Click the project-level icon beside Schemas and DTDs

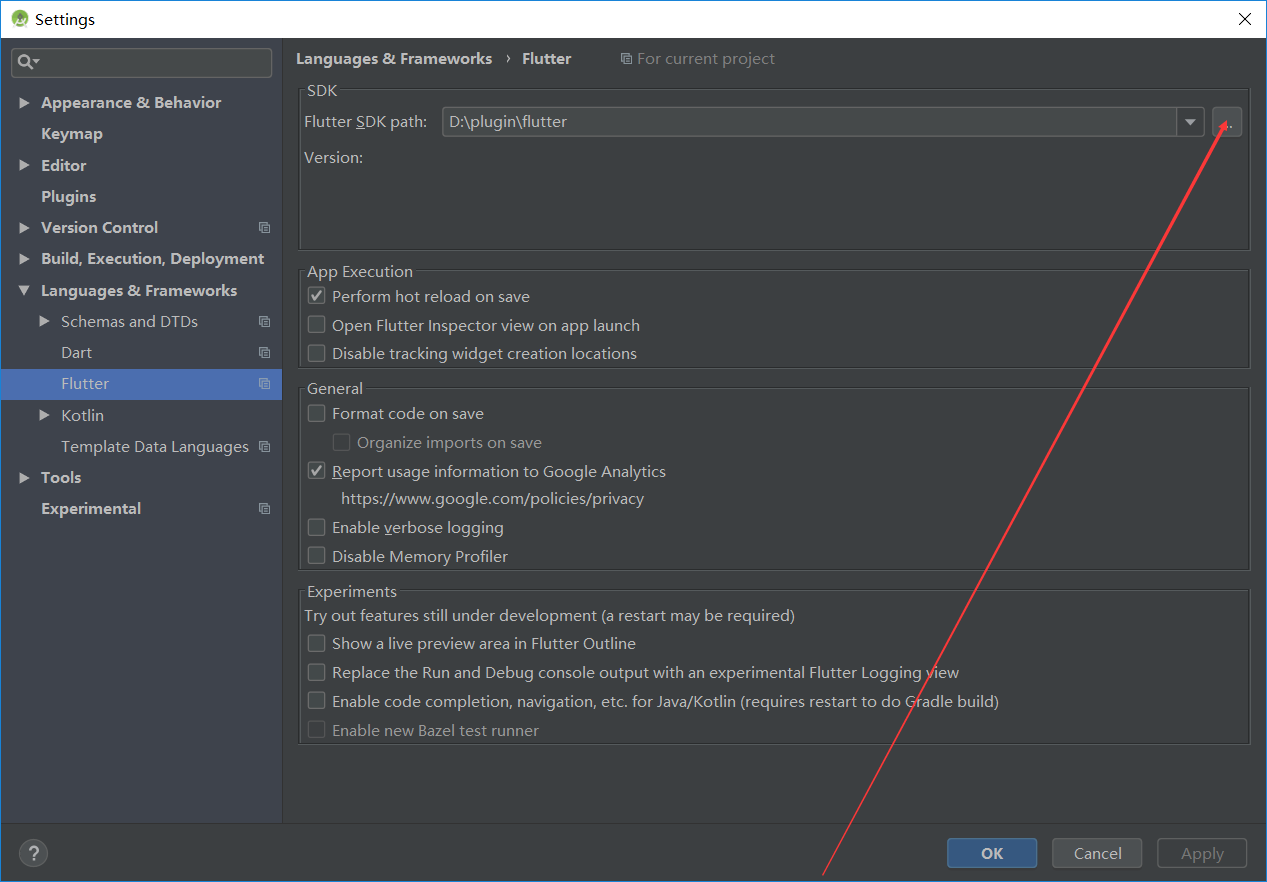264,322
